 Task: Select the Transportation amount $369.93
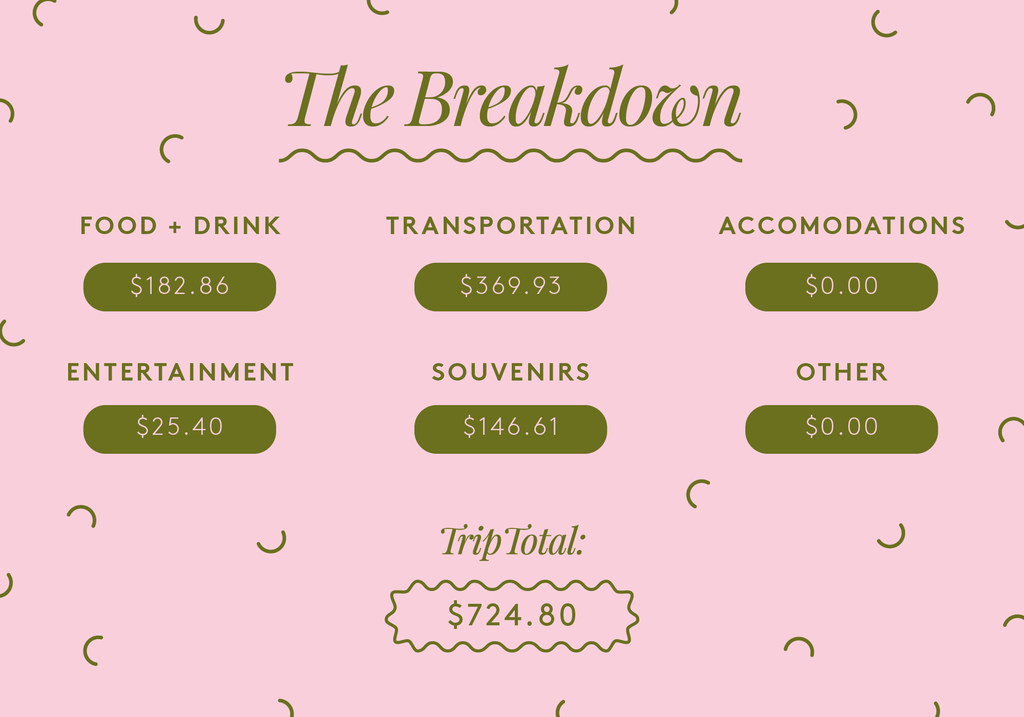(511, 287)
